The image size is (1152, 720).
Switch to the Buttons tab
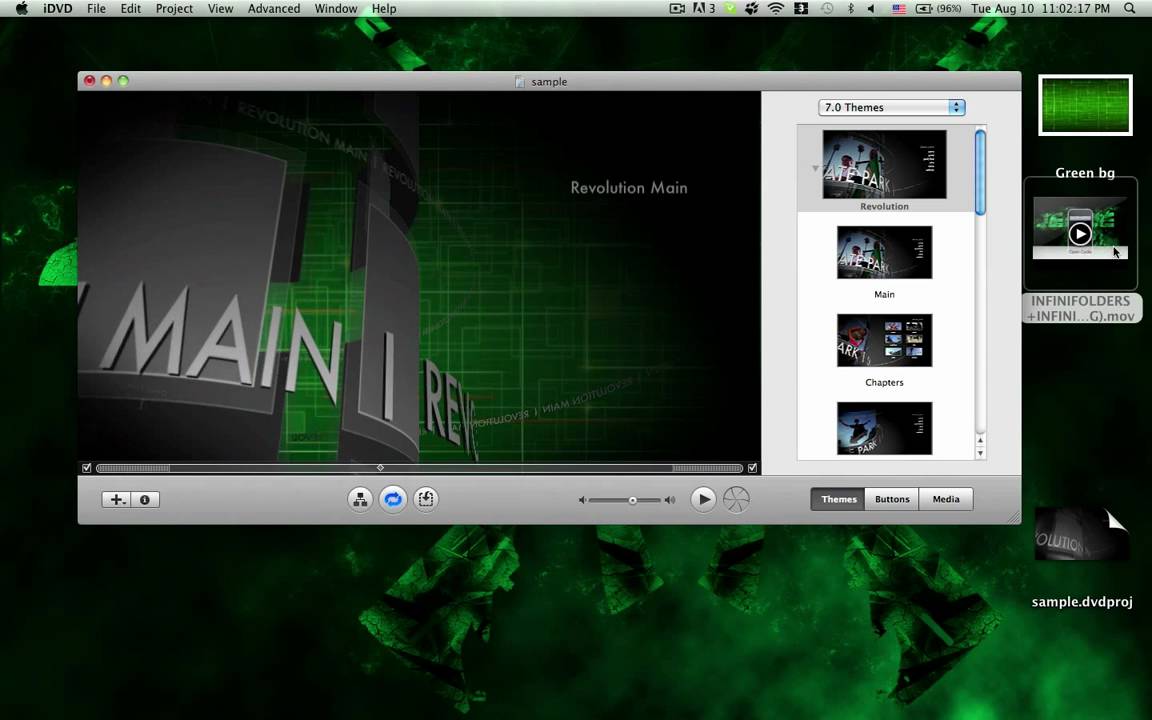pos(892,500)
